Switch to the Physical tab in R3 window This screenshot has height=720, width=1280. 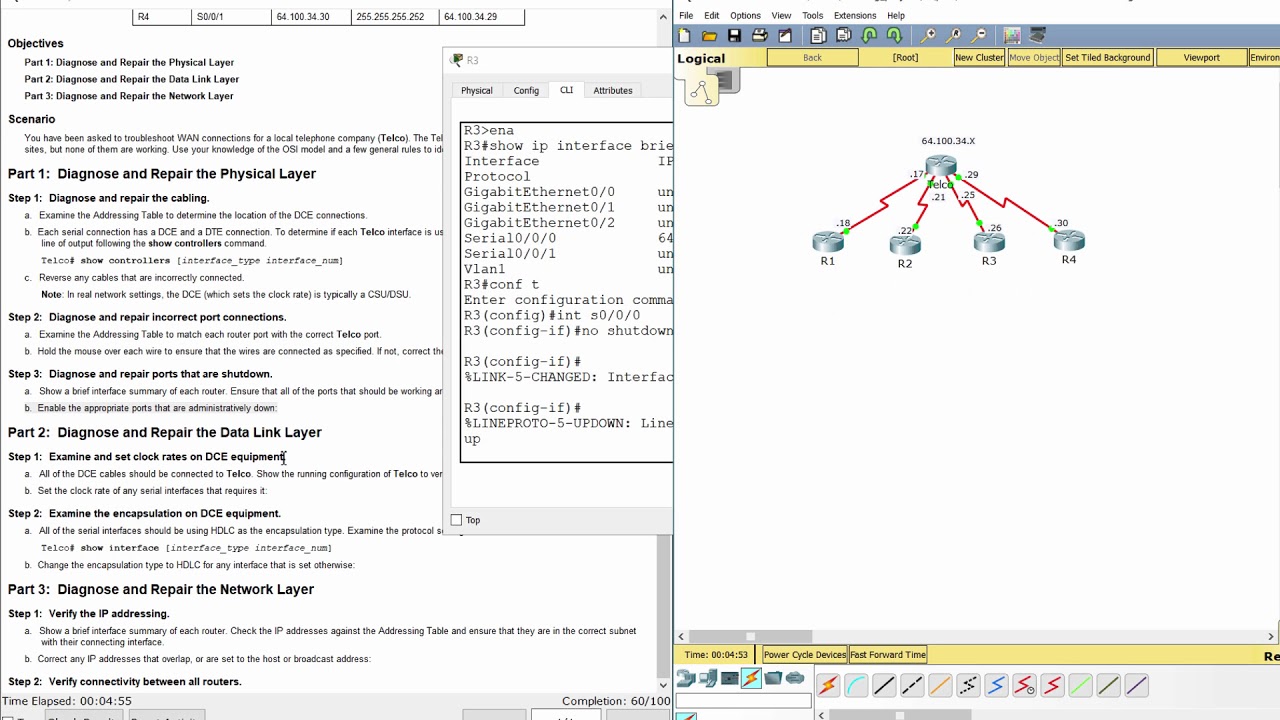click(477, 90)
